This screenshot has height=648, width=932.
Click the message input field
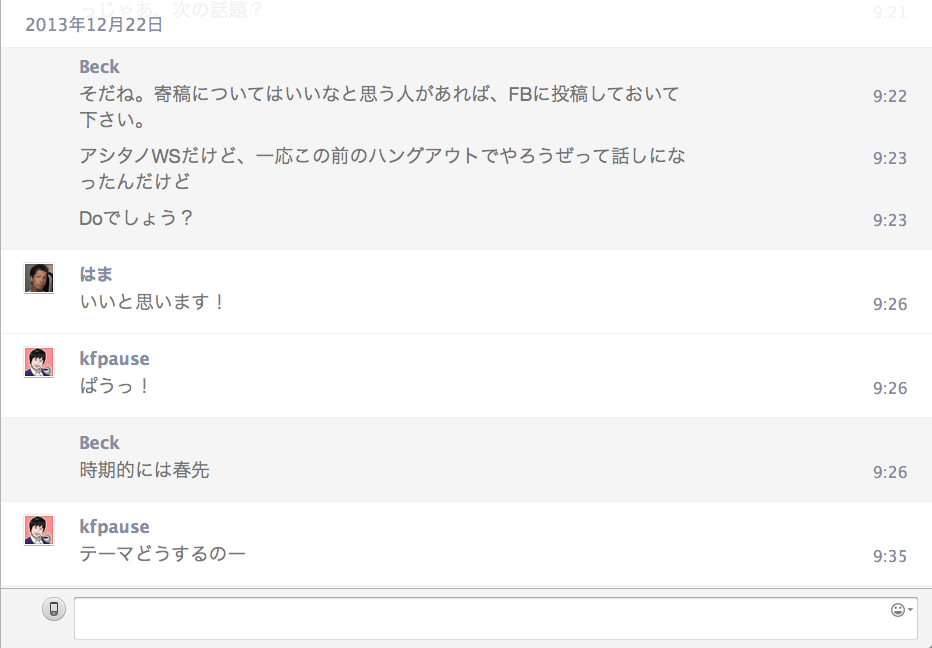click(x=480, y=618)
